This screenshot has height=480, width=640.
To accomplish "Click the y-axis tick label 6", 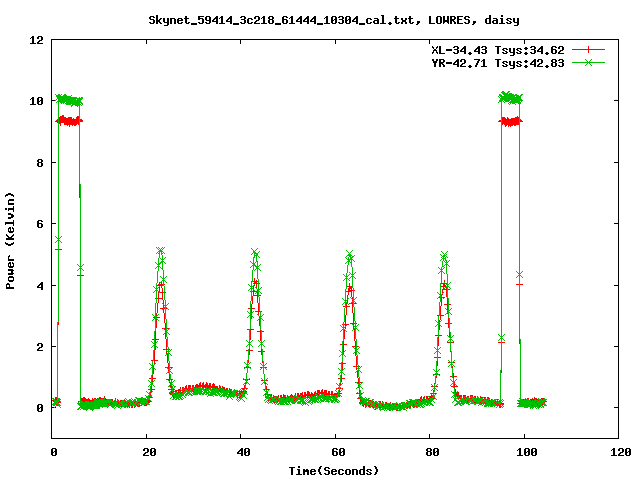I will [40, 224].
